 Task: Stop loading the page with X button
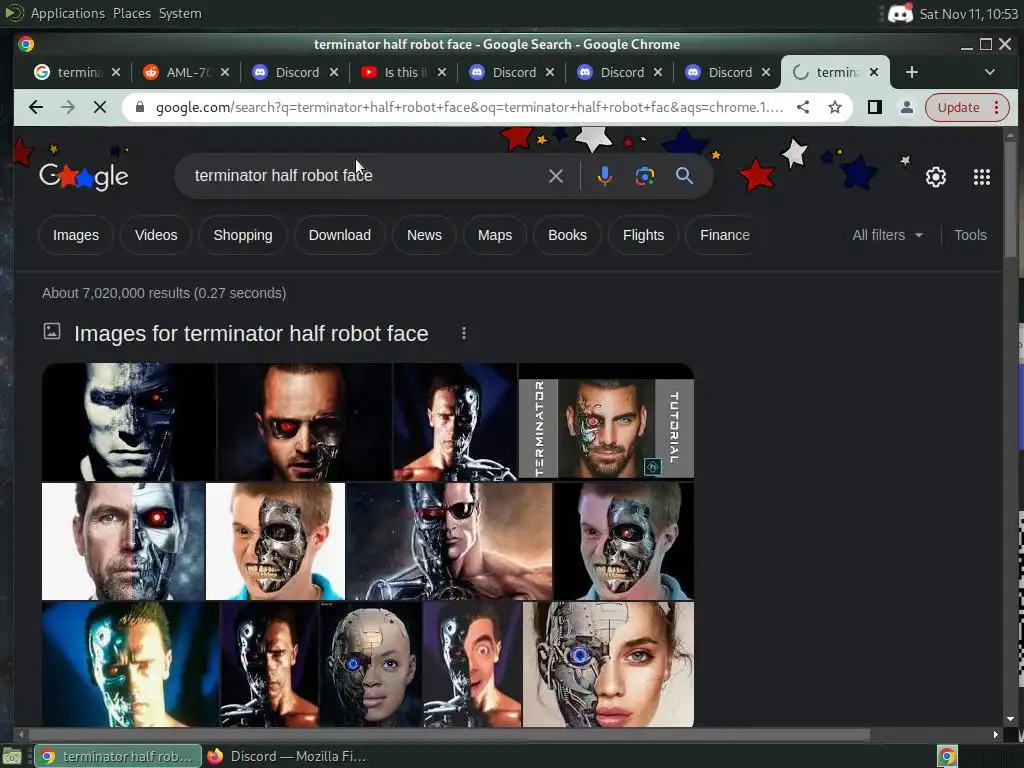[x=100, y=107]
